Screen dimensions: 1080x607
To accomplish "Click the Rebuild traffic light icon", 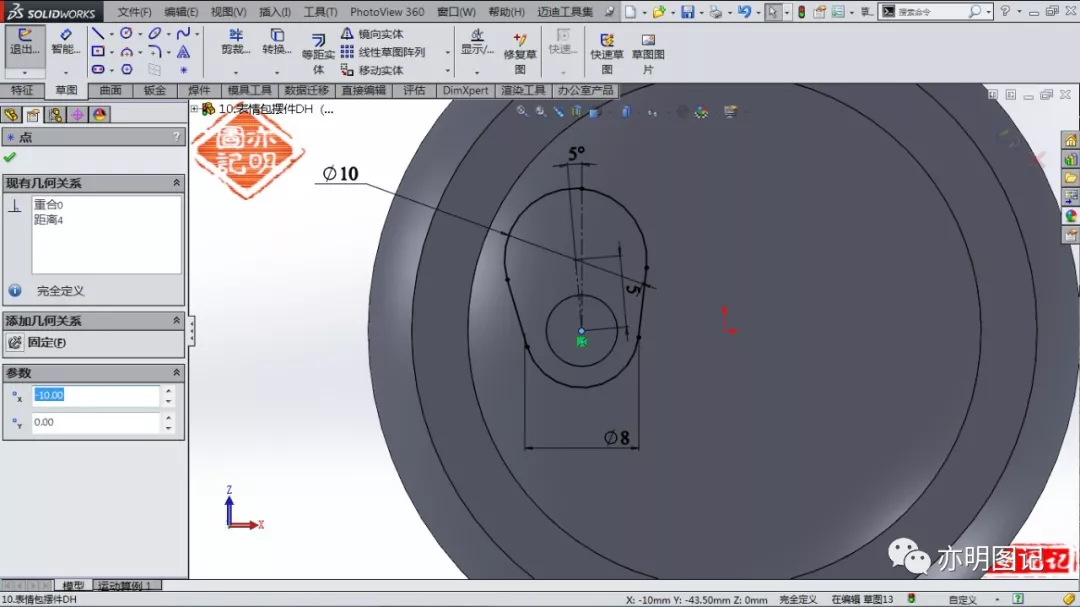I will [801, 12].
